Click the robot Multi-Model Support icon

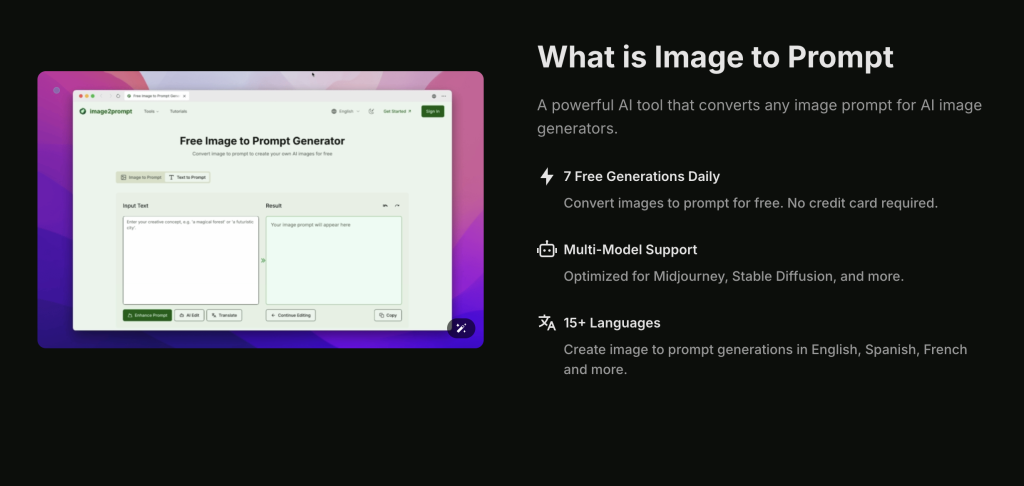(546, 250)
